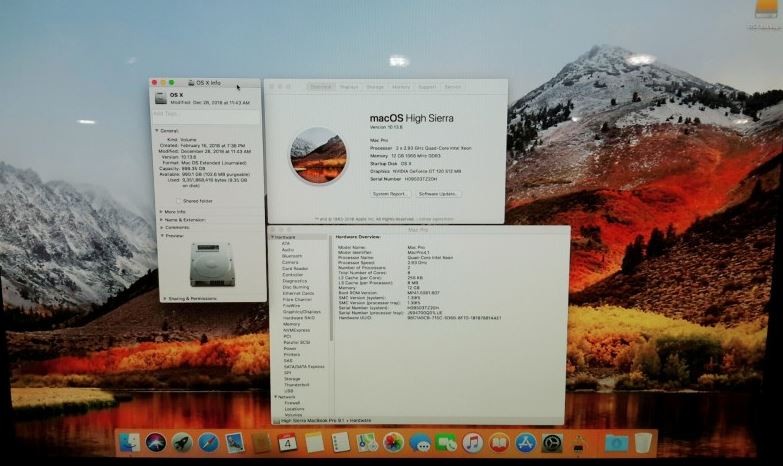Open the yellow Notes icon in Dock
The width and height of the screenshot is (783, 466).
click(315, 443)
